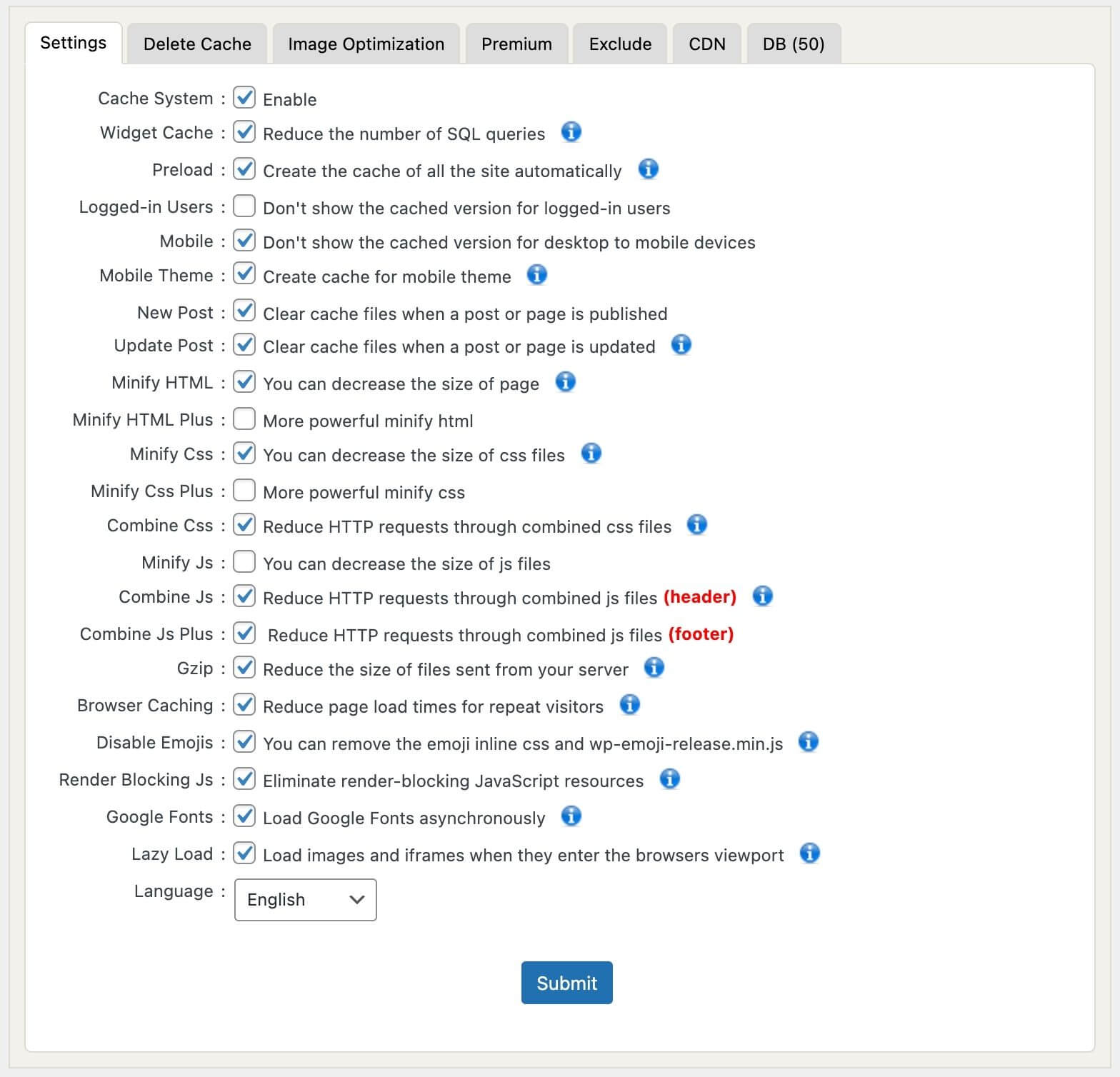Show Browser Caching info icon details

[629, 705]
